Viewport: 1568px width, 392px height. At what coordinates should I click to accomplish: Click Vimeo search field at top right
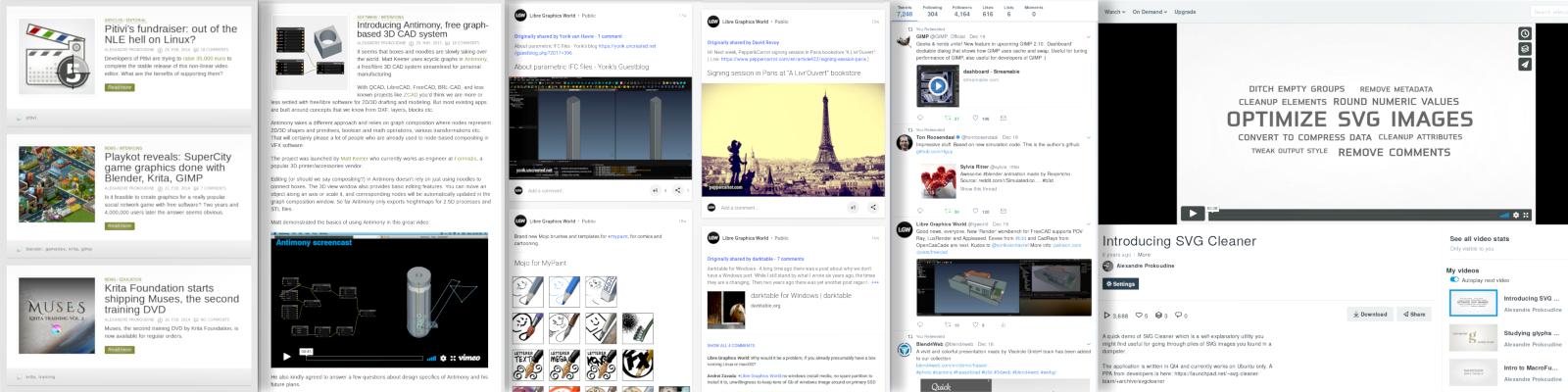1548,12
